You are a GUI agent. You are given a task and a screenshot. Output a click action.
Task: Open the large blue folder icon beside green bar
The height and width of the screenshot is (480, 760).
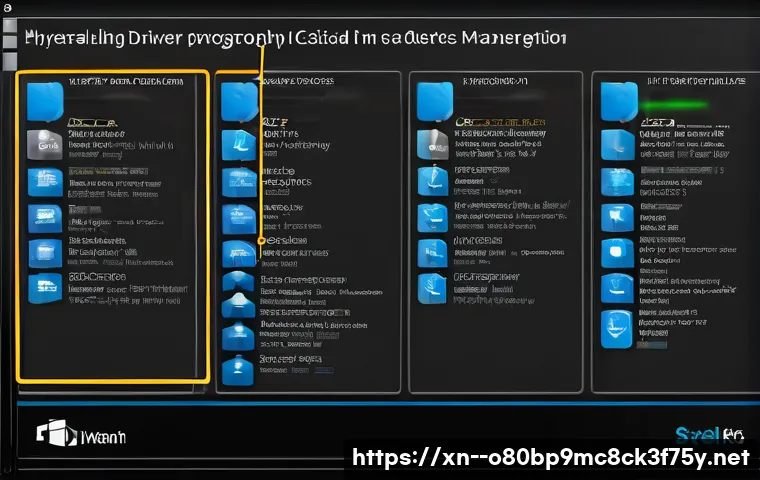619,101
